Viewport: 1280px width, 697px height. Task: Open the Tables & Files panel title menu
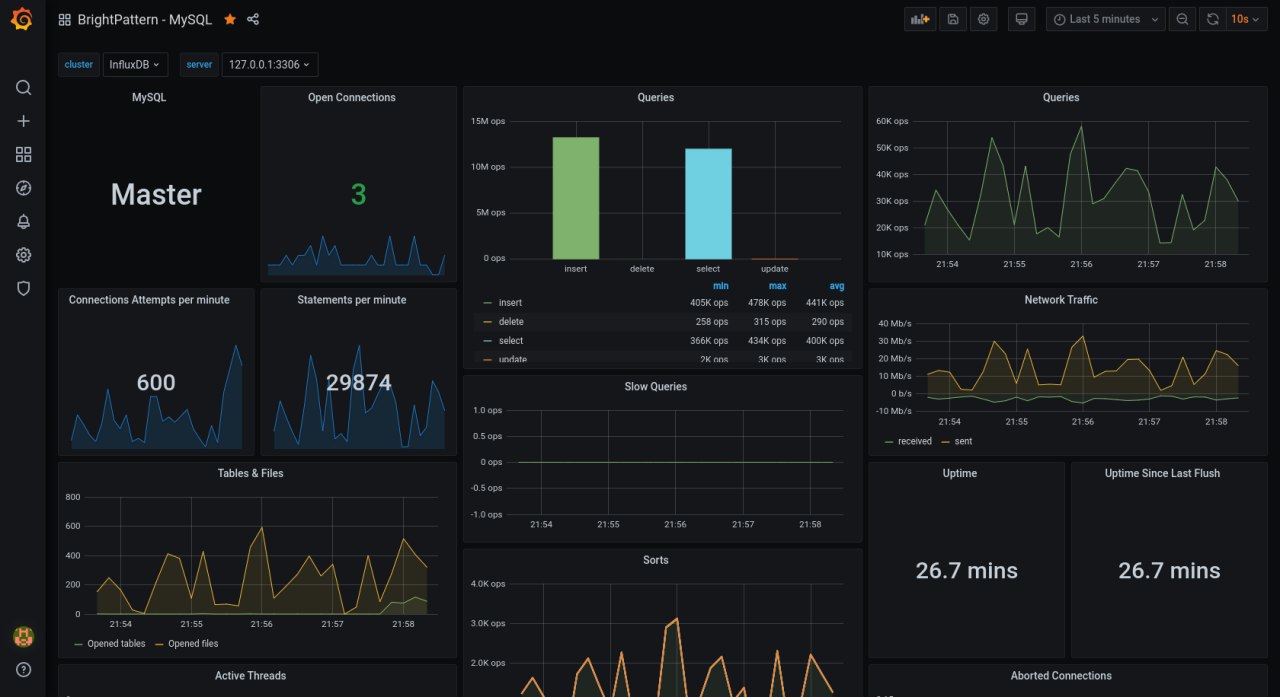(x=250, y=473)
